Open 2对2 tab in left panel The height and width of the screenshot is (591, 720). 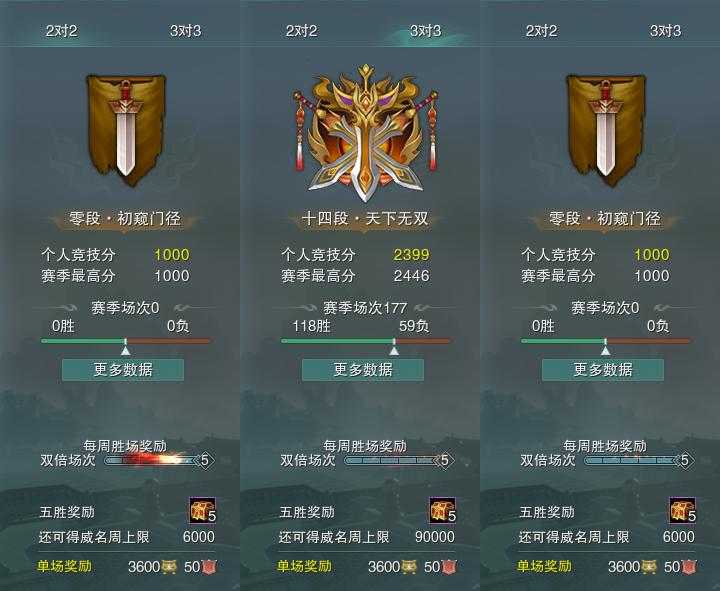coord(62,31)
